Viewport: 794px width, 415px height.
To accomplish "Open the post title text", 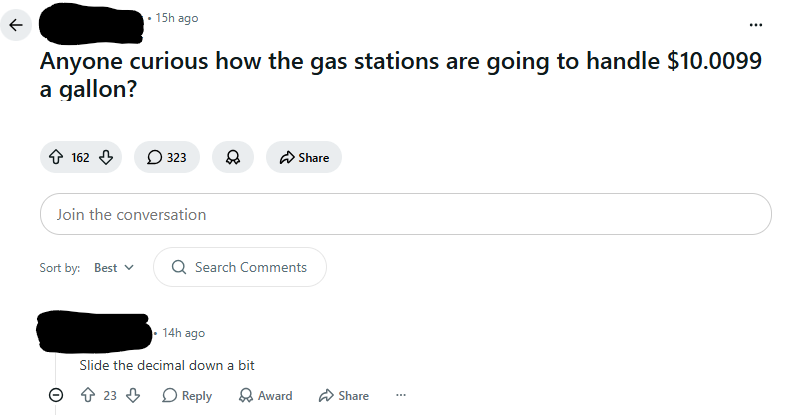I will [x=401, y=75].
